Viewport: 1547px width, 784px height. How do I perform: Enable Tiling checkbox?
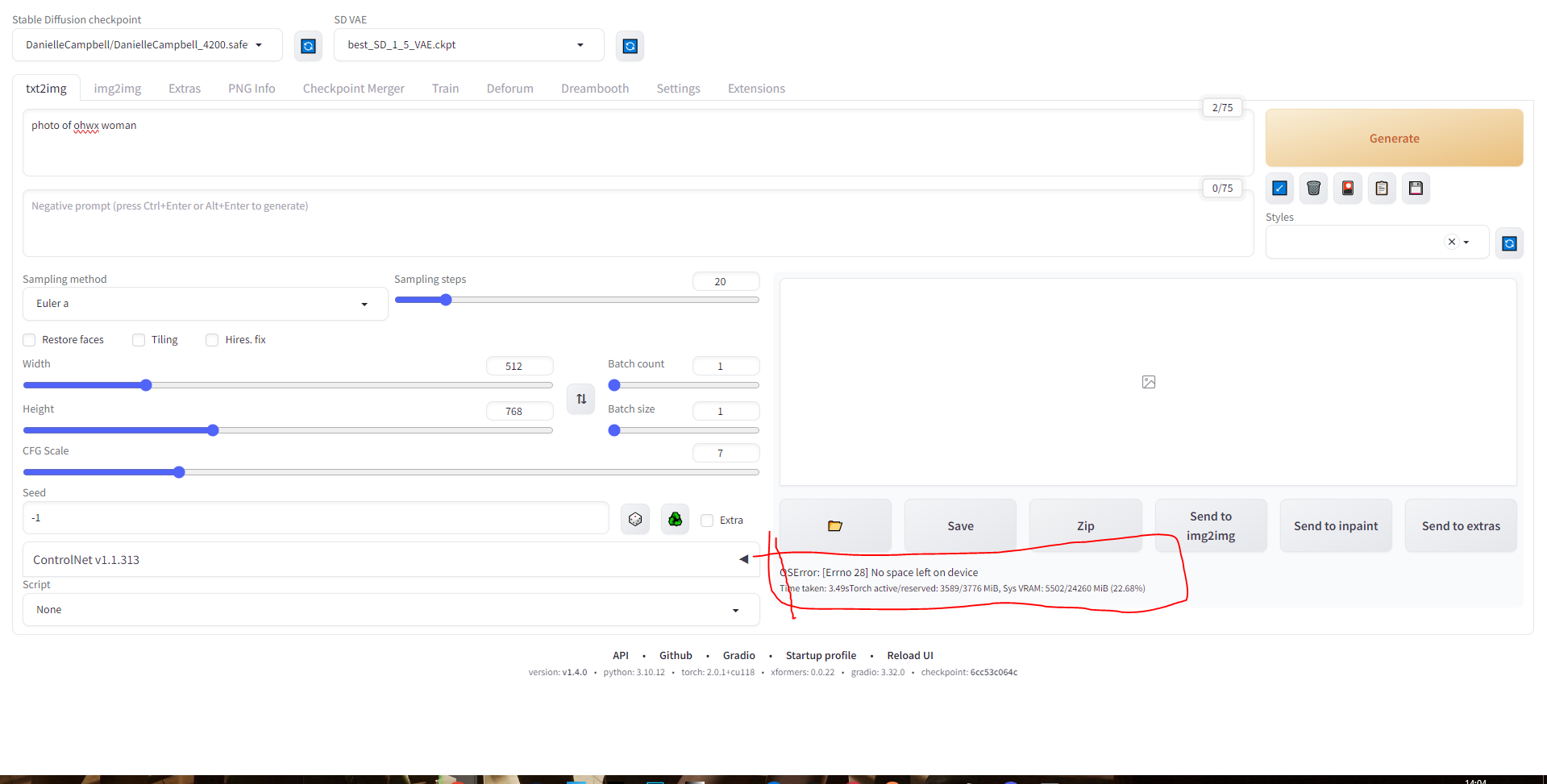point(139,340)
